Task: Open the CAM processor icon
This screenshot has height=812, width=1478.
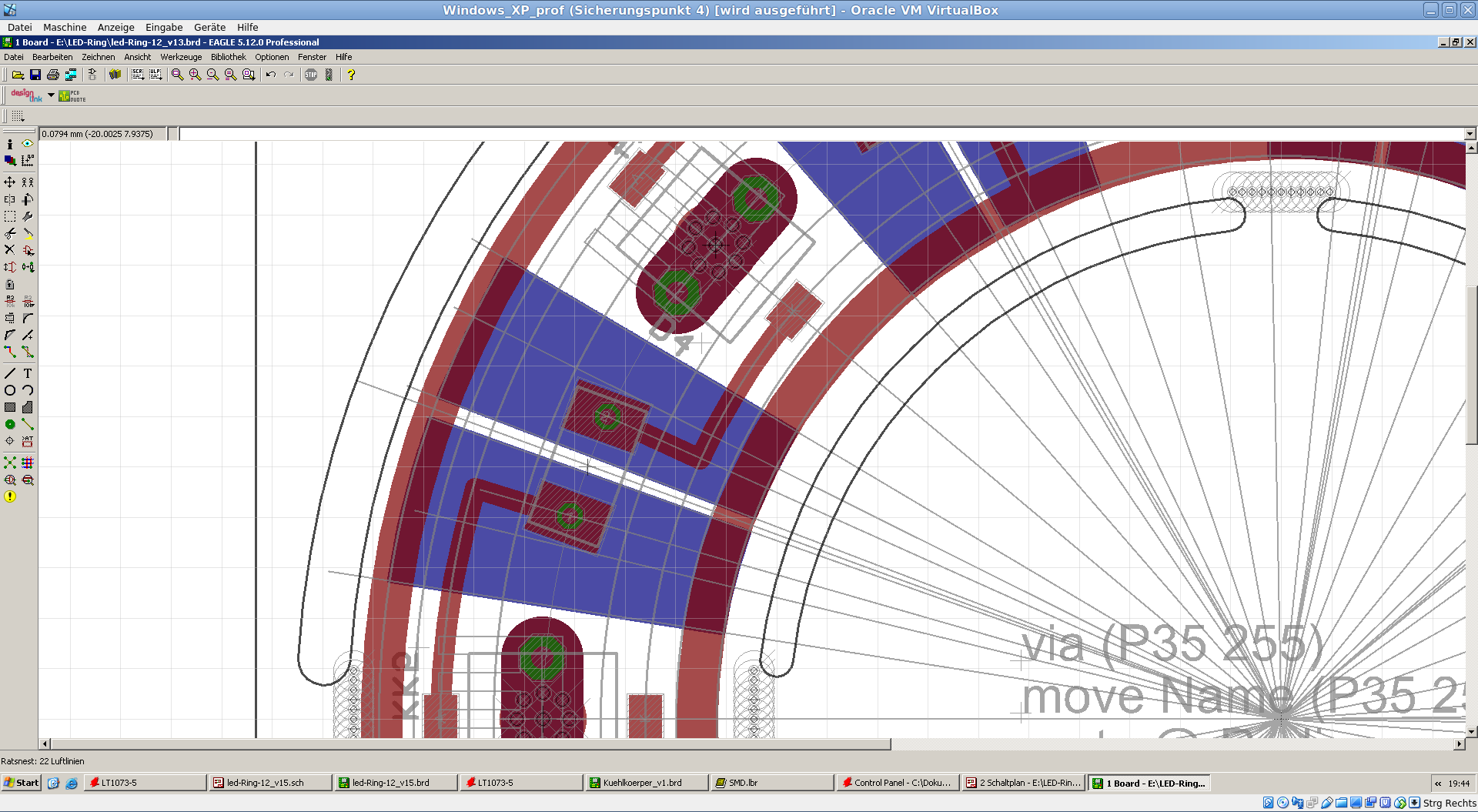Action: 71,75
